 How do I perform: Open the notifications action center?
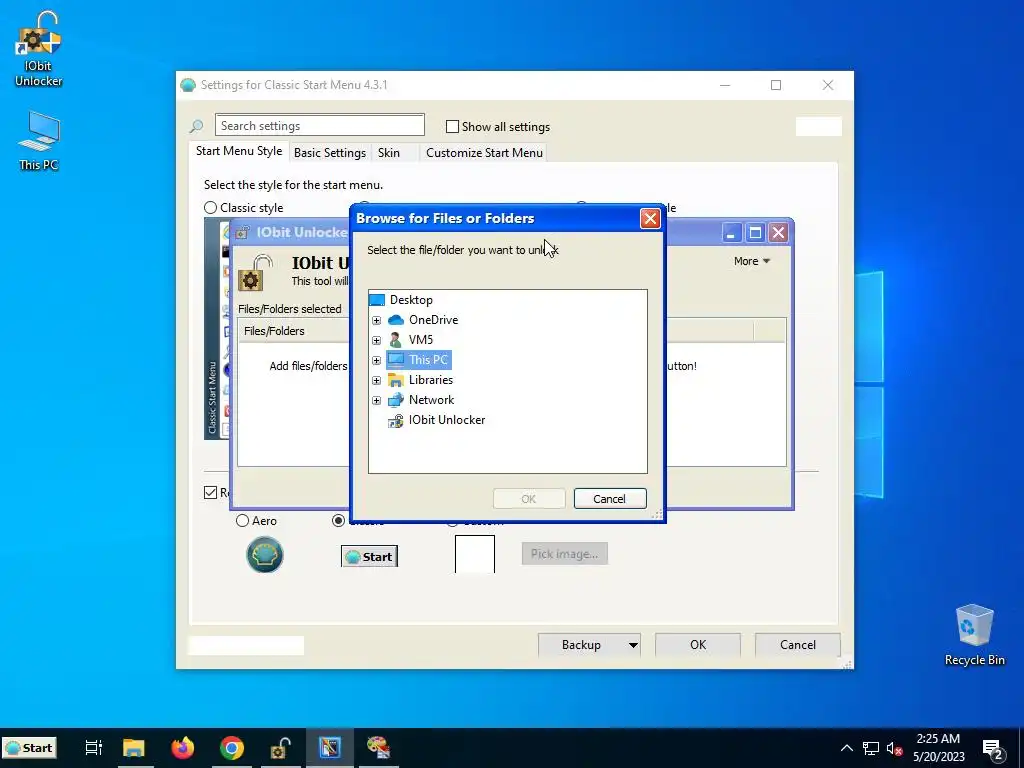[992, 748]
